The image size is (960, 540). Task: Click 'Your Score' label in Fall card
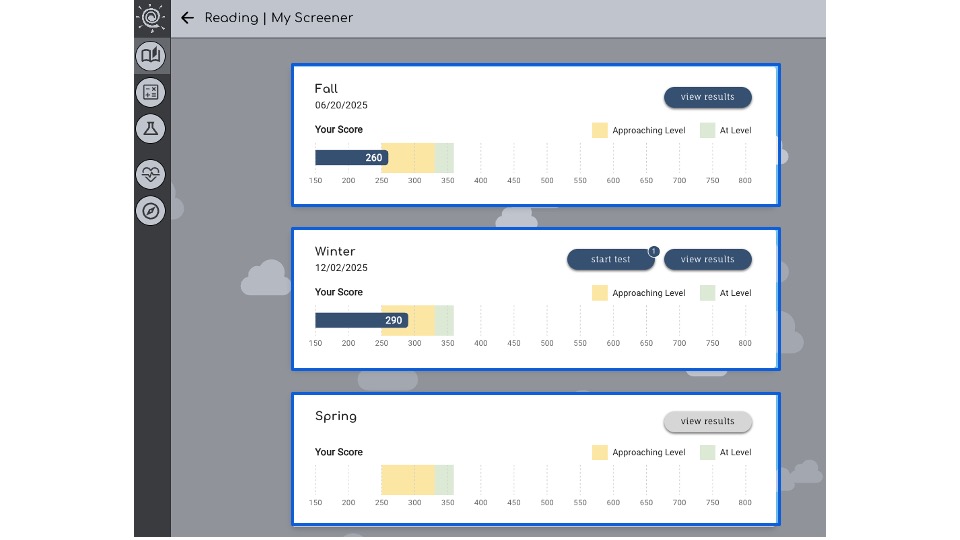(339, 129)
